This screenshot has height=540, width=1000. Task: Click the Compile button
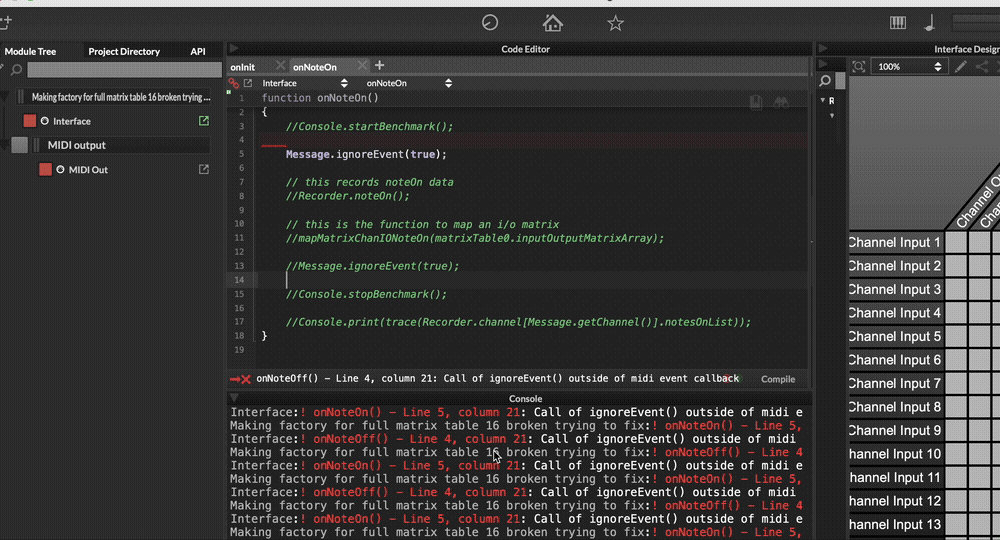778,379
